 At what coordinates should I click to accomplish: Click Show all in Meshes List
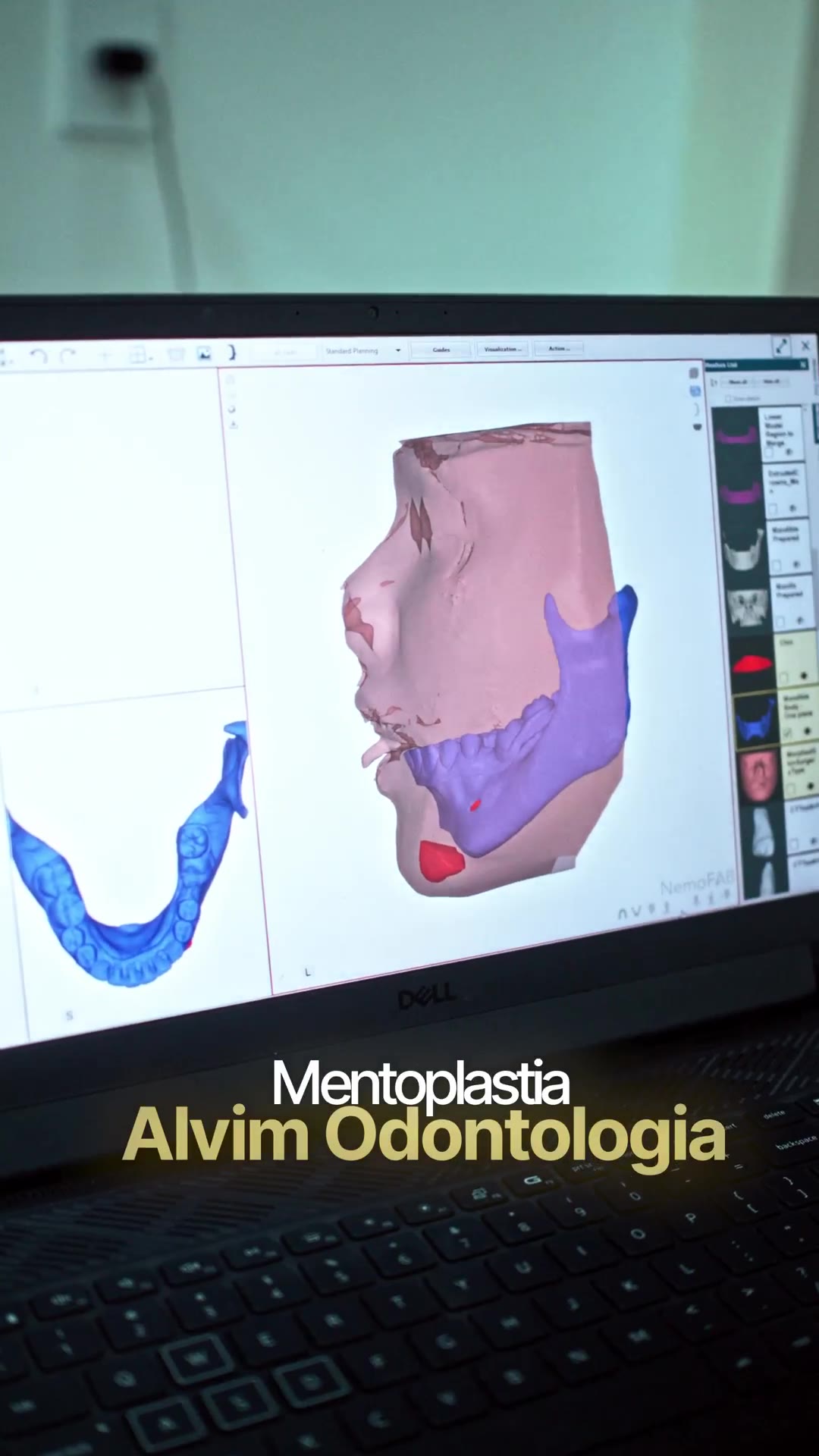[738, 381]
